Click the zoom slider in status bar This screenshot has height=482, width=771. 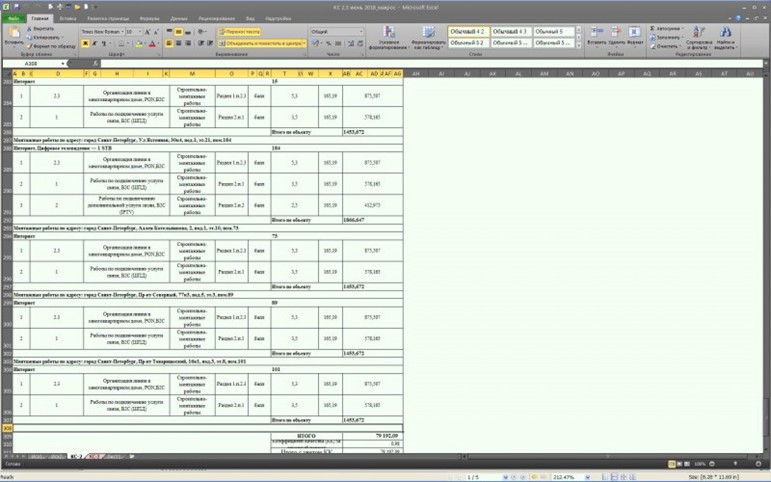[x=735, y=464]
